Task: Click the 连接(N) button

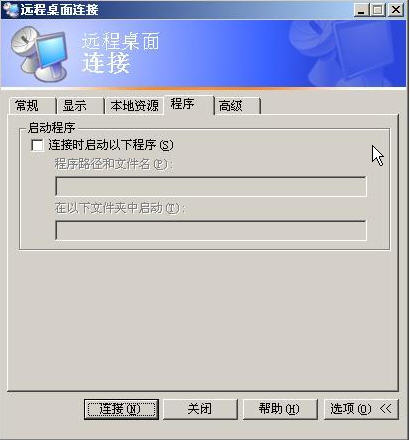Action: coord(121,409)
